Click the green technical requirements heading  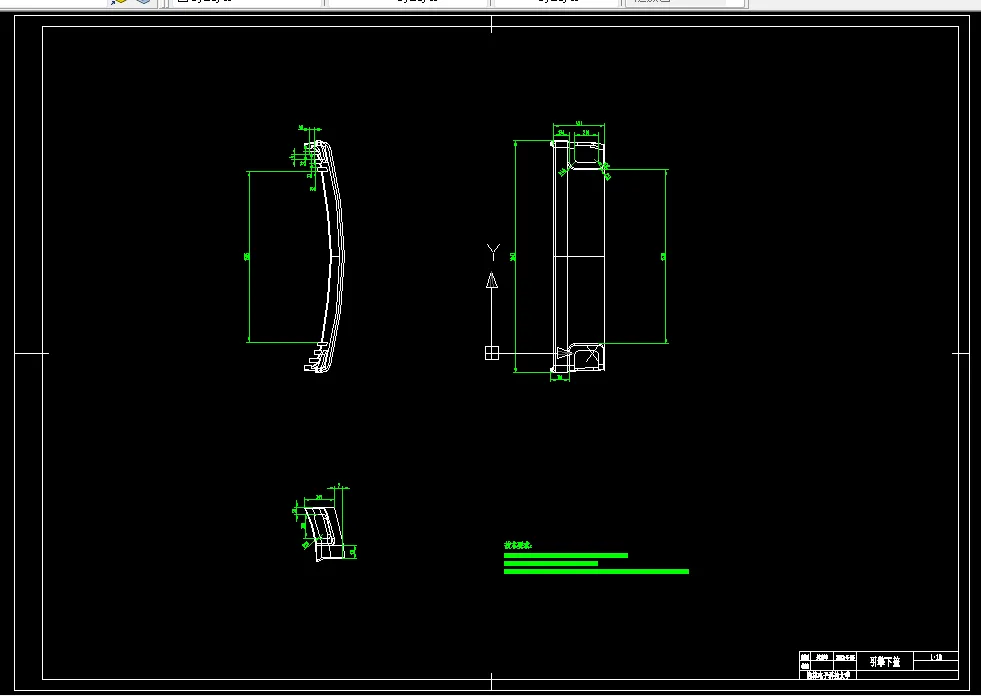click(x=518, y=545)
